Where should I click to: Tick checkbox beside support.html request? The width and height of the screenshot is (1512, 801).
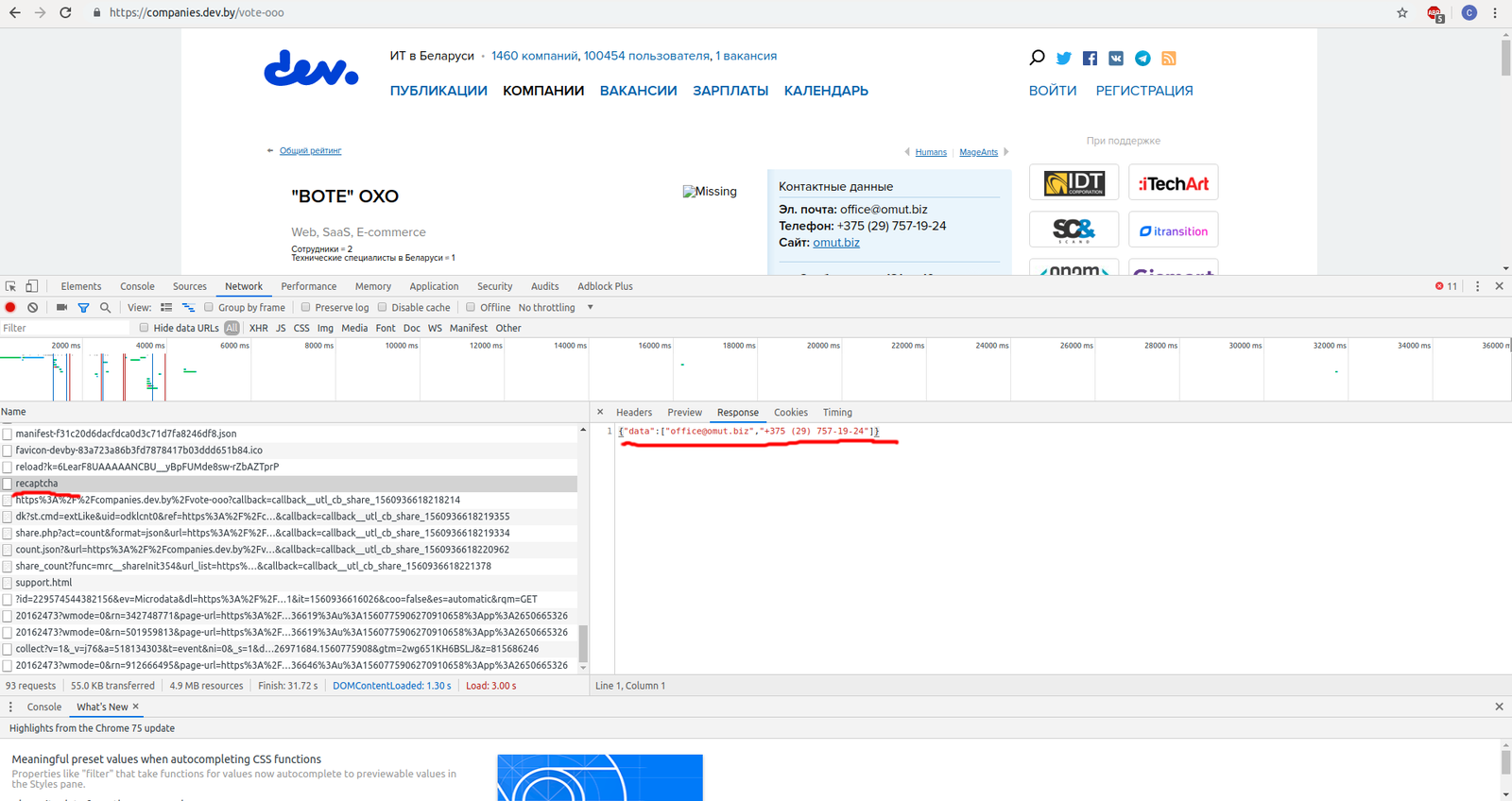click(8, 583)
